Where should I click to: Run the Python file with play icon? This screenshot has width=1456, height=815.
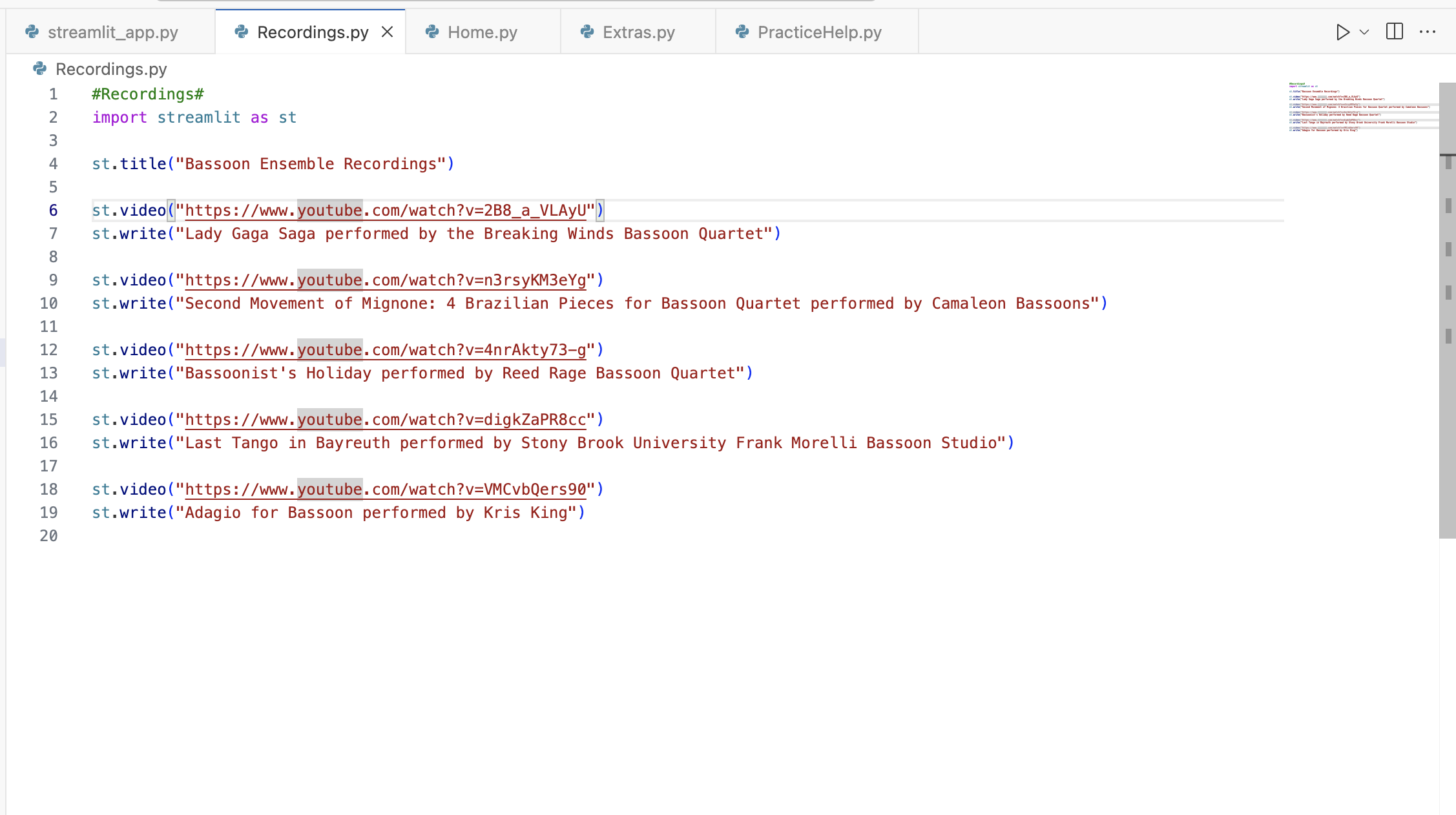click(1342, 32)
